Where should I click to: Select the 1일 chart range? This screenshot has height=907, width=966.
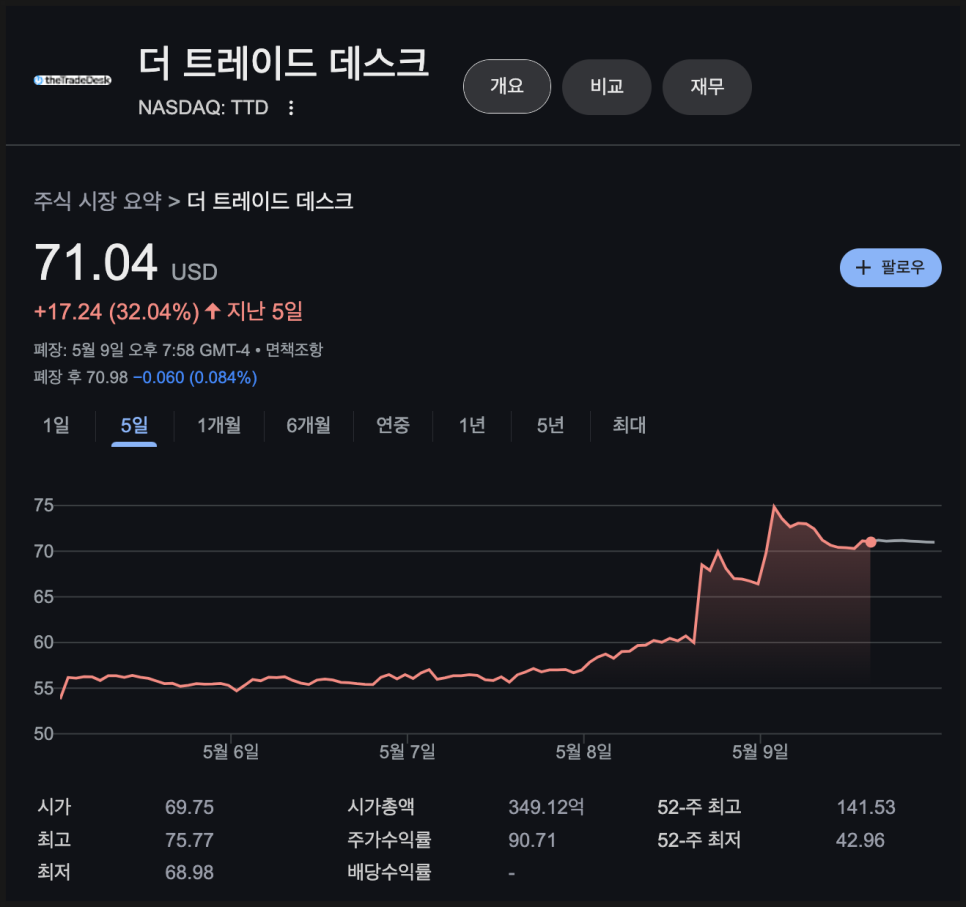click(x=56, y=425)
